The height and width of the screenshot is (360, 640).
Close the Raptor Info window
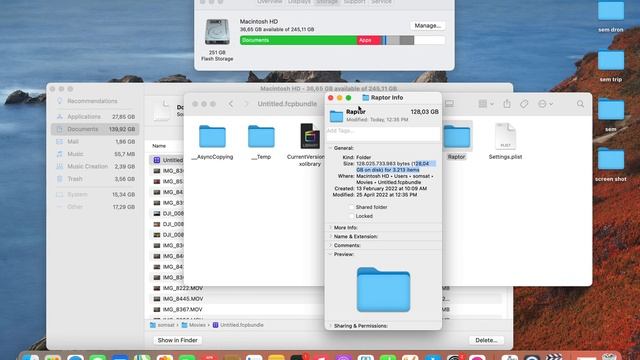pos(331,98)
